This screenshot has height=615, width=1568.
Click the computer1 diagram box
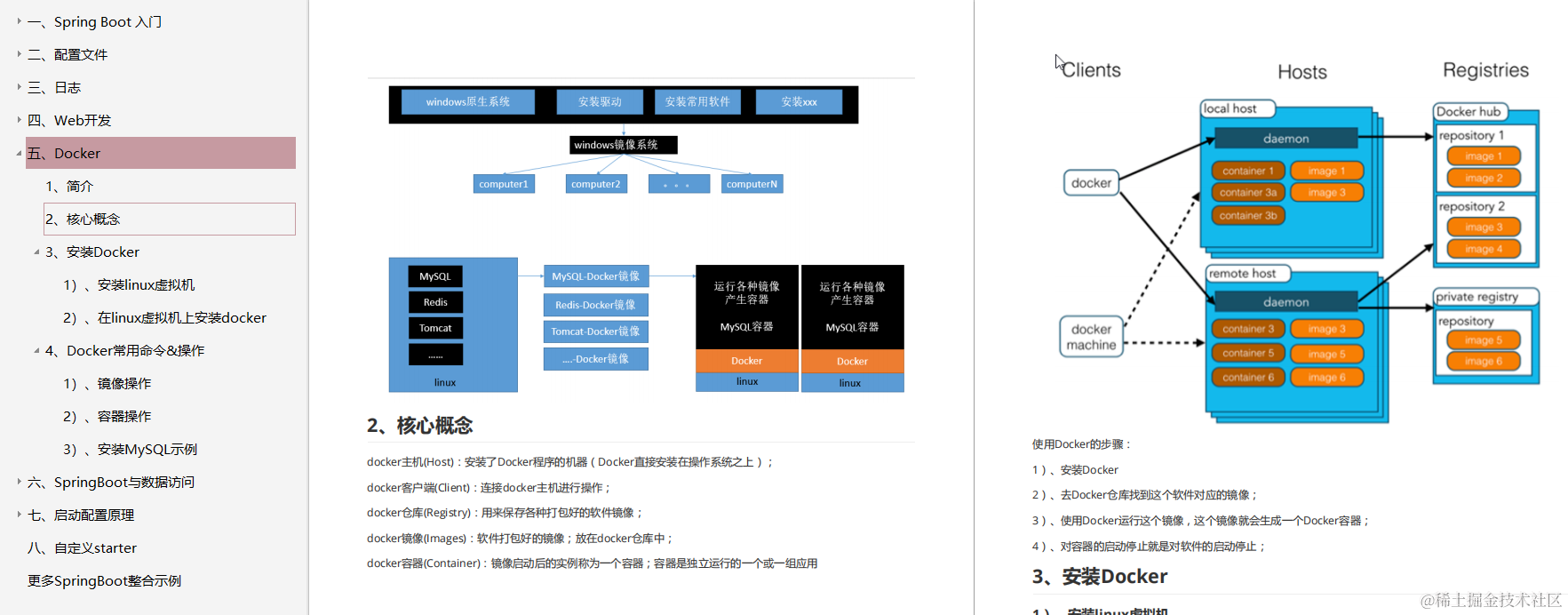click(504, 184)
